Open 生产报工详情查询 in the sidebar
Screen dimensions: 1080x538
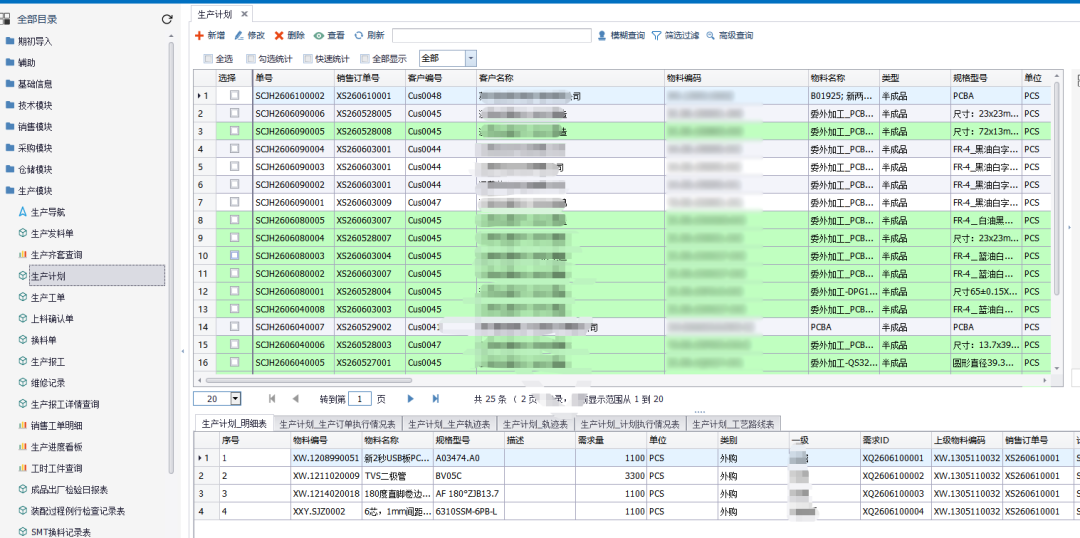tap(65, 404)
